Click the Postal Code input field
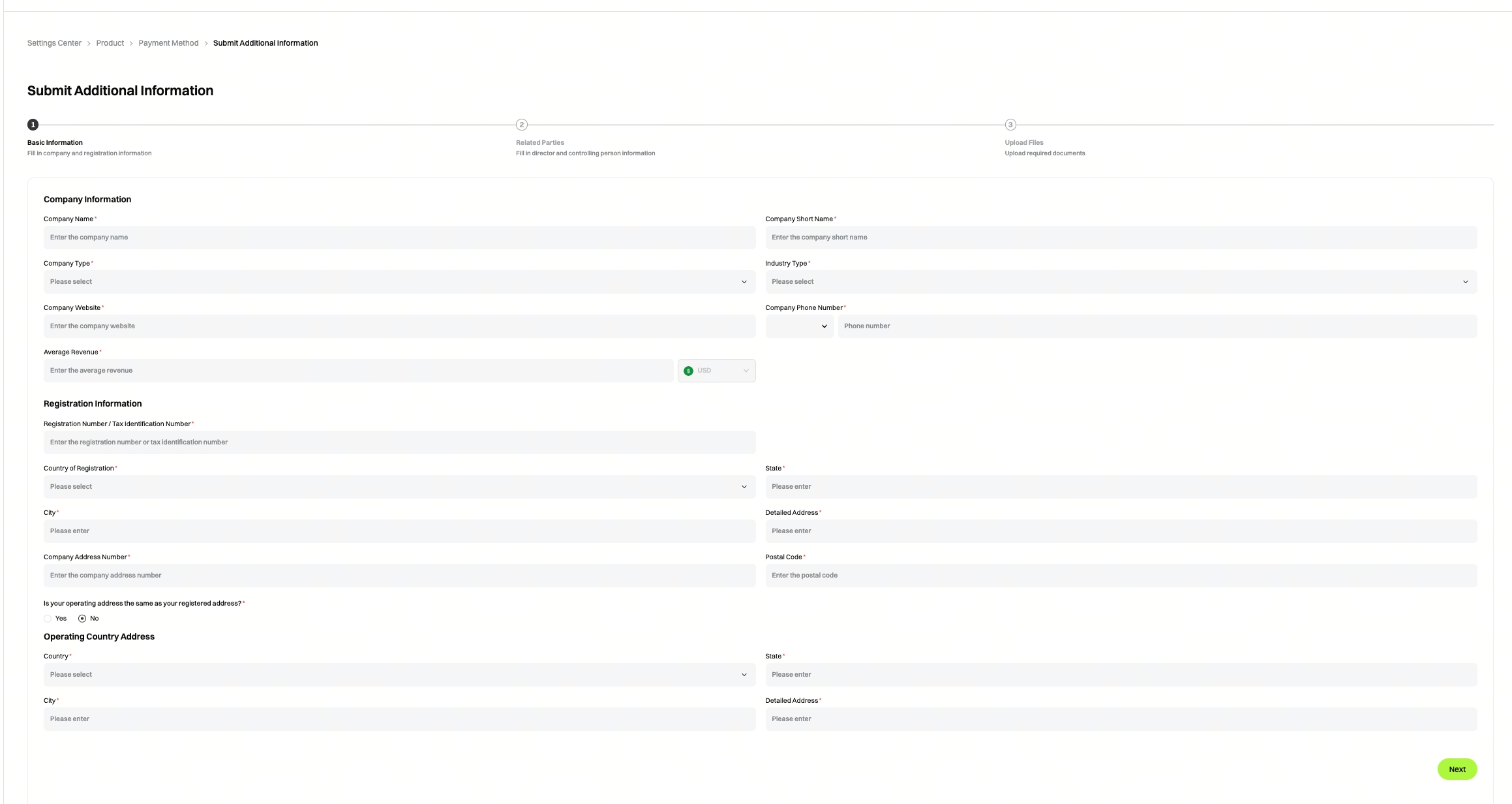 pyautogui.click(x=1121, y=576)
